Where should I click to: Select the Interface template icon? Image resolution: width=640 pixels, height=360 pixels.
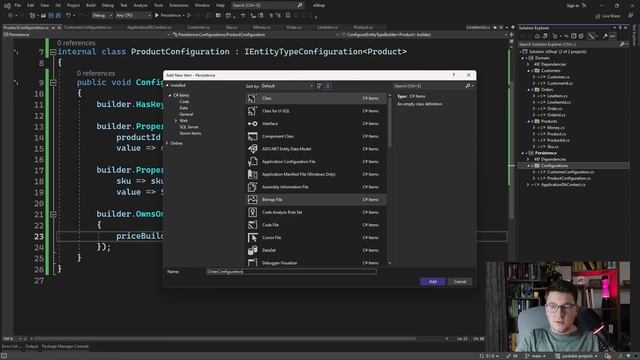click(x=253, y=124)
